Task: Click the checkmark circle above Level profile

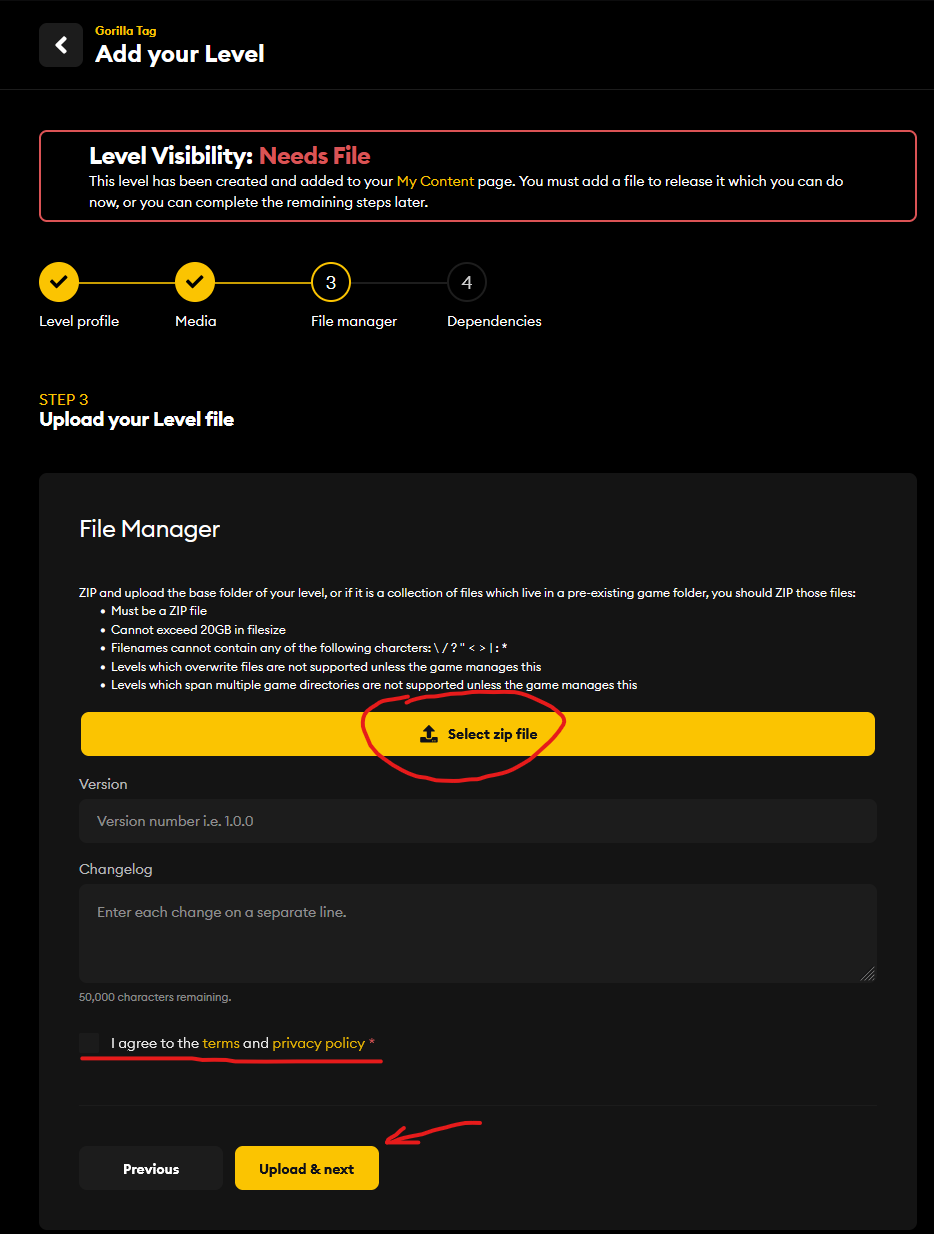Action: coord(59,282)
